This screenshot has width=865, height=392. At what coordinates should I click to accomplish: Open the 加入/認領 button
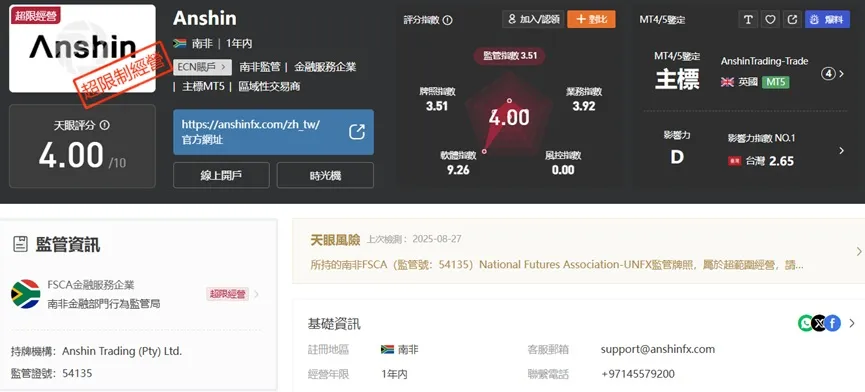click(x=532, y=19)
